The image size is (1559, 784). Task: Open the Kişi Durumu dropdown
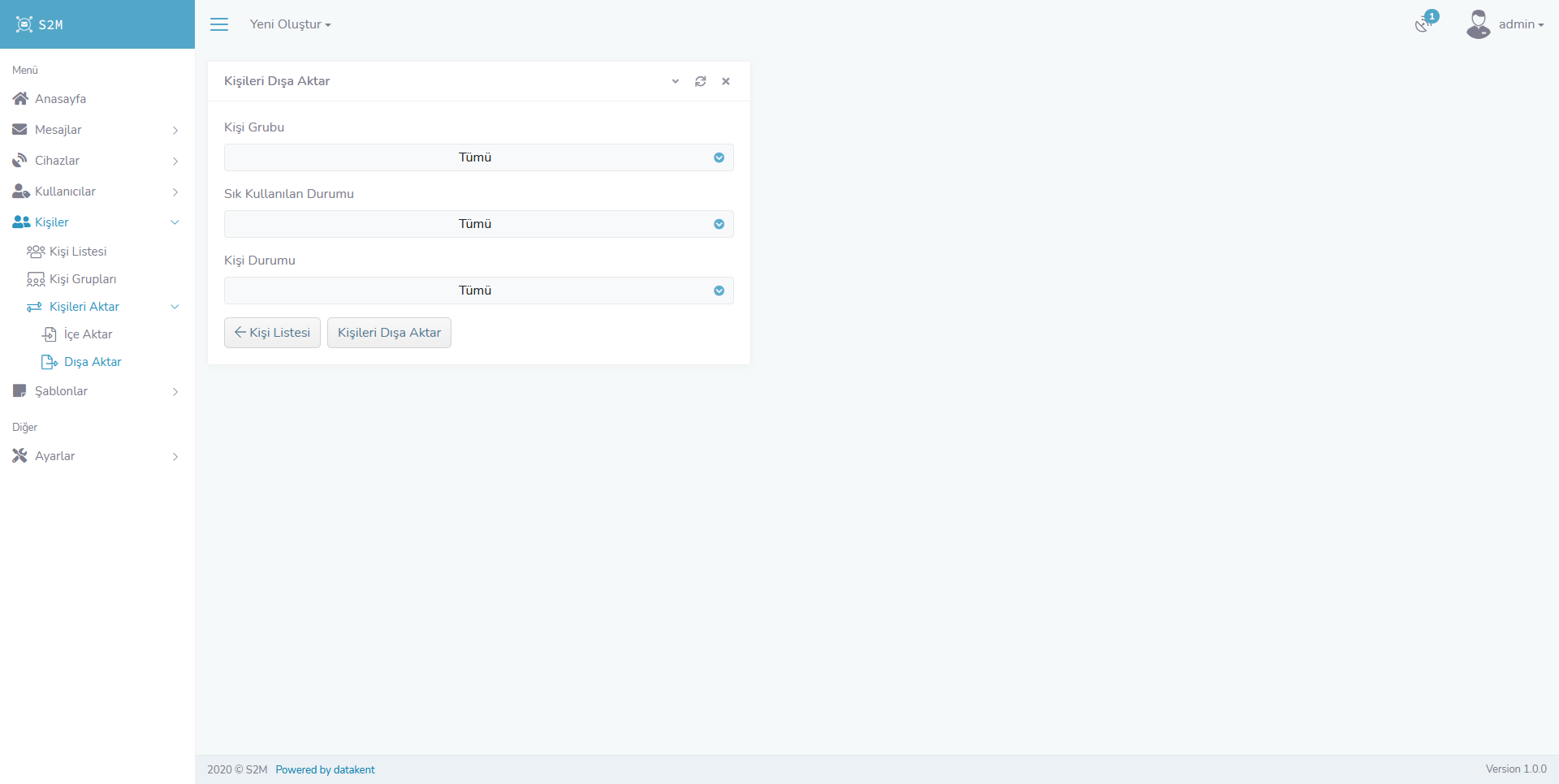[478, 291]
